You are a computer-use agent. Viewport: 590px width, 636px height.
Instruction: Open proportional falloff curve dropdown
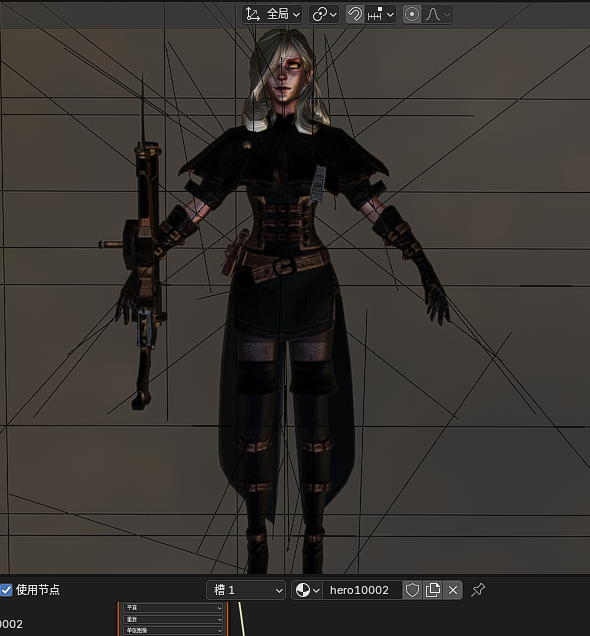tap(438, 15)
